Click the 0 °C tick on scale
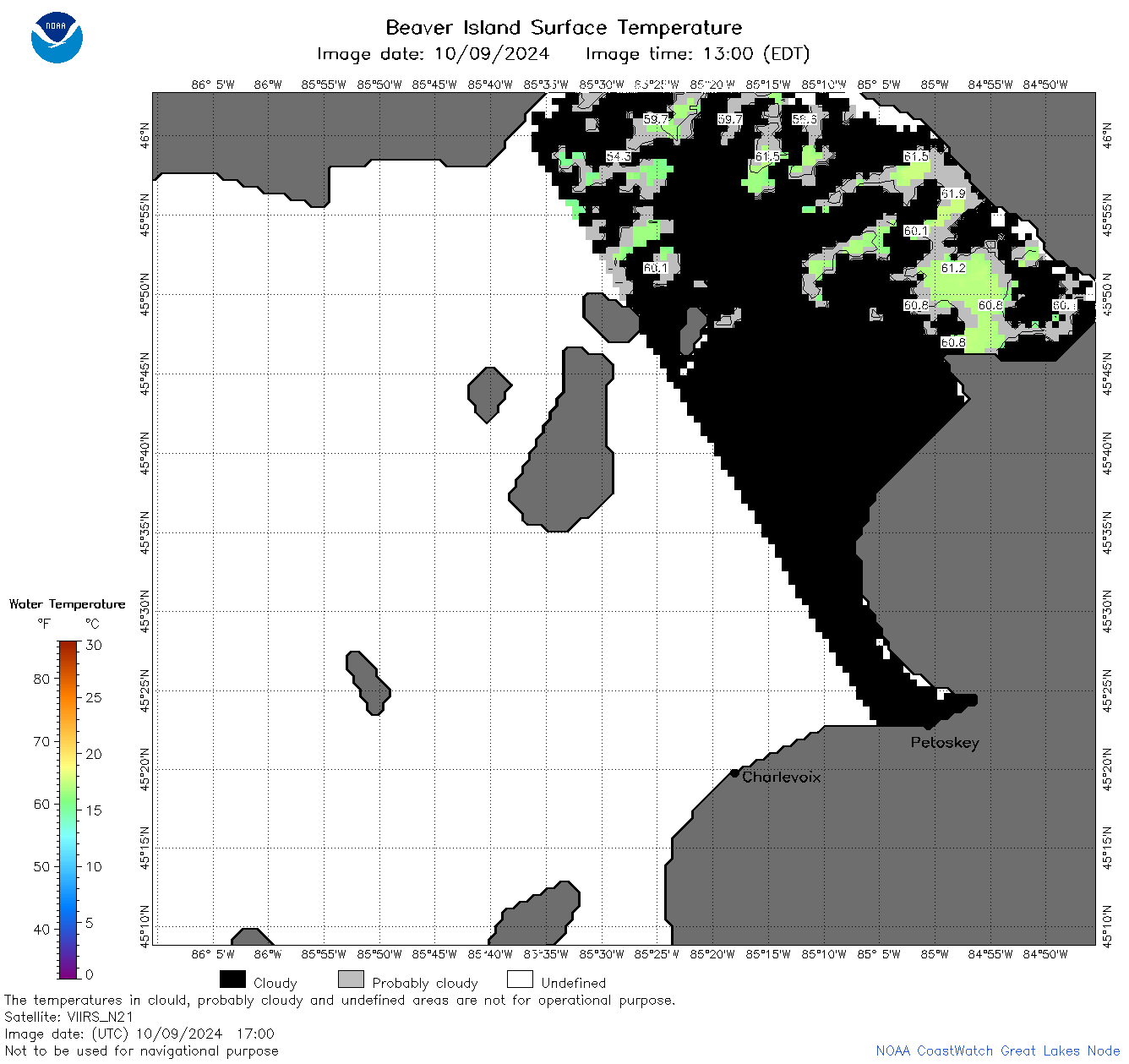Image resolution: width=1129 pixels, height=1064 pixels. (90, 974)
